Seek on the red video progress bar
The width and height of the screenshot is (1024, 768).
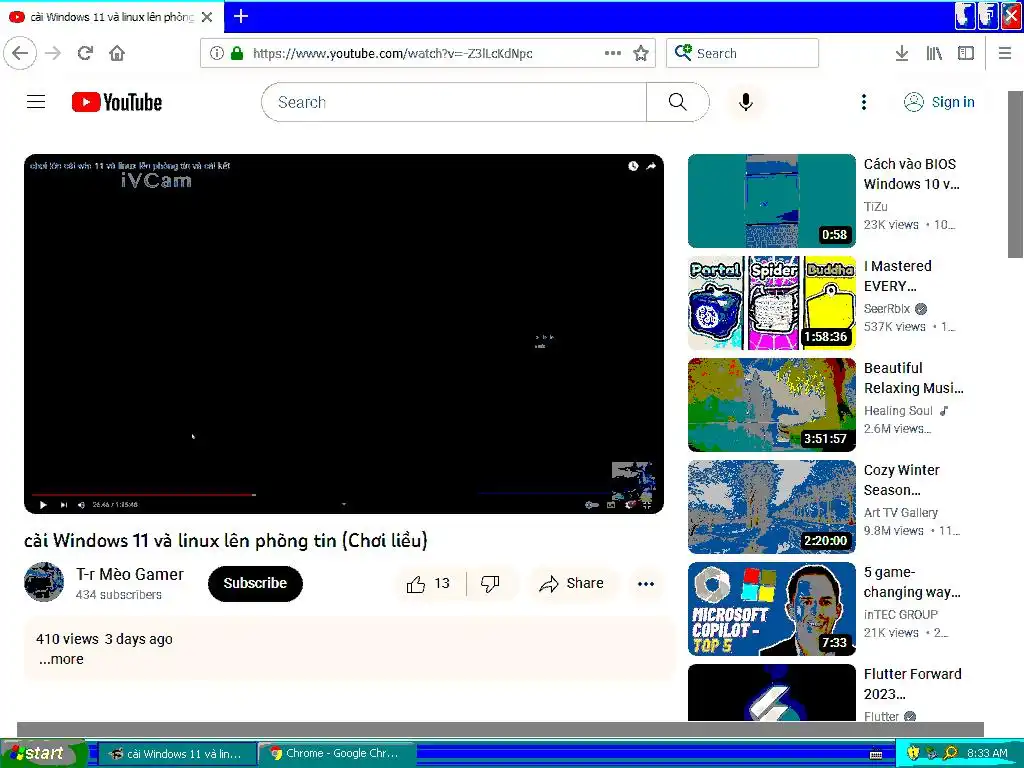click(x=144, y=495)
